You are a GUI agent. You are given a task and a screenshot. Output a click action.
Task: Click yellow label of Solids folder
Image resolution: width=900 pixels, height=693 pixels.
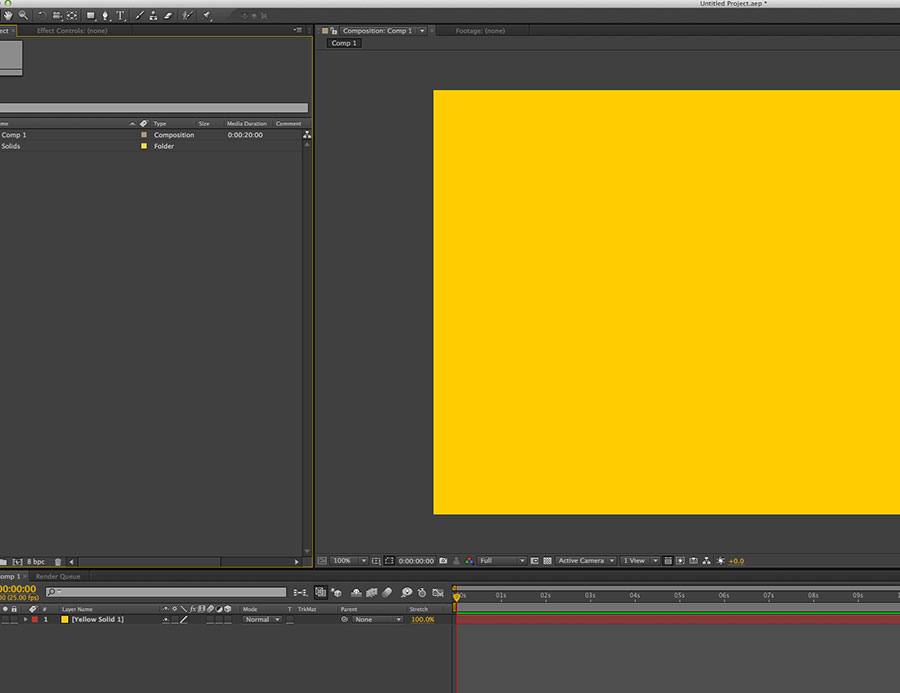pyautogui.click(x=144, y=146)
